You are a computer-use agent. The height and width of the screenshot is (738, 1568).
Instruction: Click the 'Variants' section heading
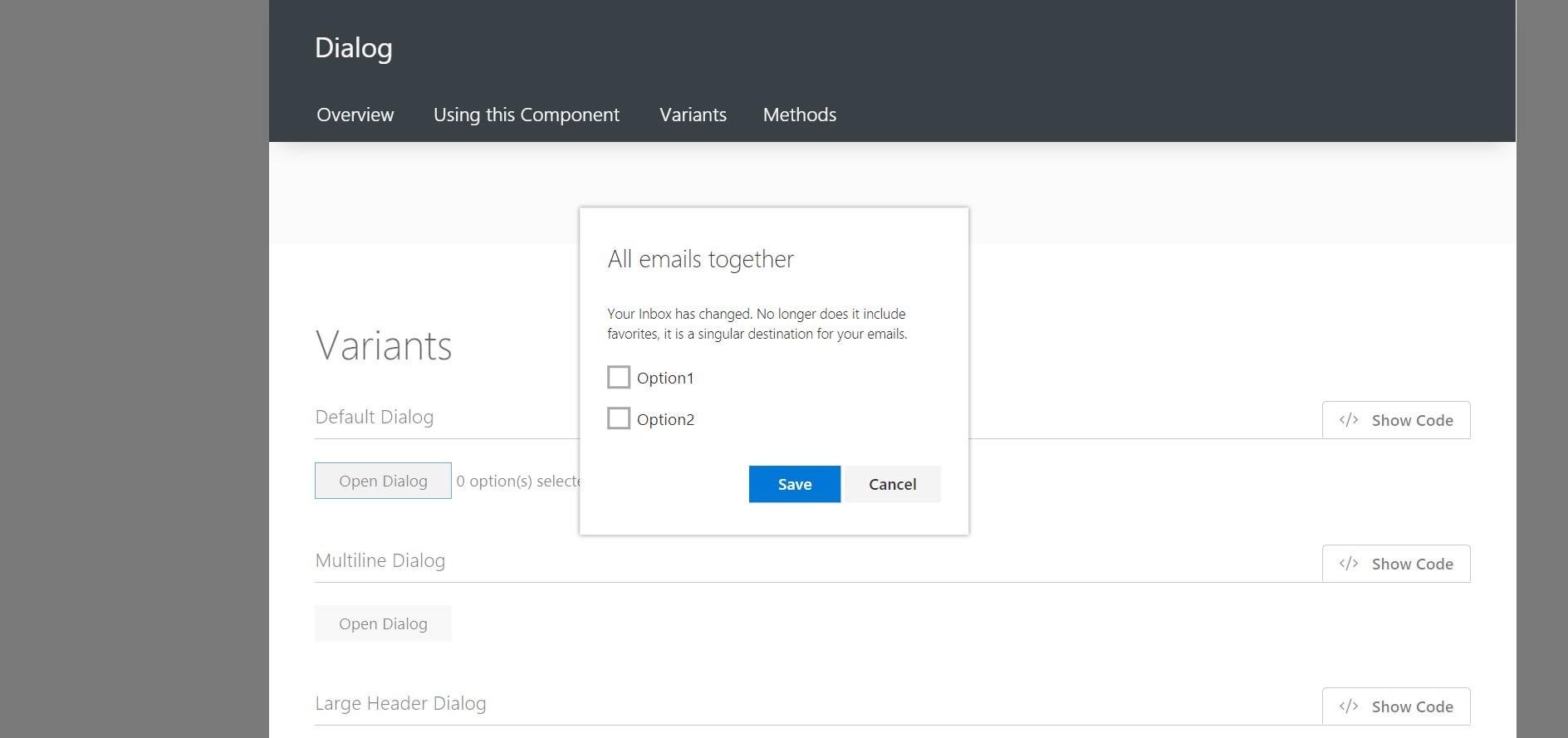[x=384, y=345]
